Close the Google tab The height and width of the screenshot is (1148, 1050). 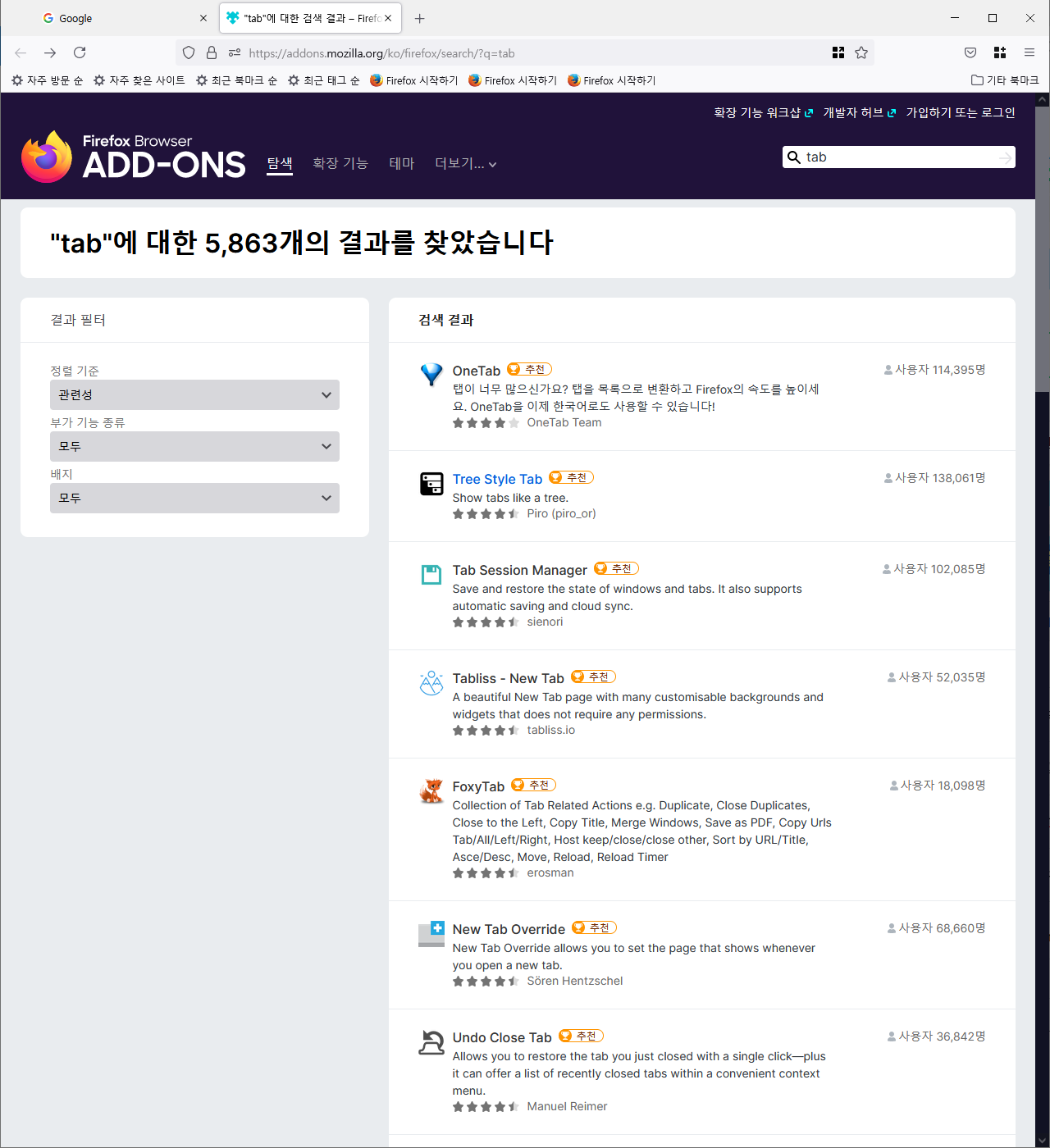coord(203,18)
